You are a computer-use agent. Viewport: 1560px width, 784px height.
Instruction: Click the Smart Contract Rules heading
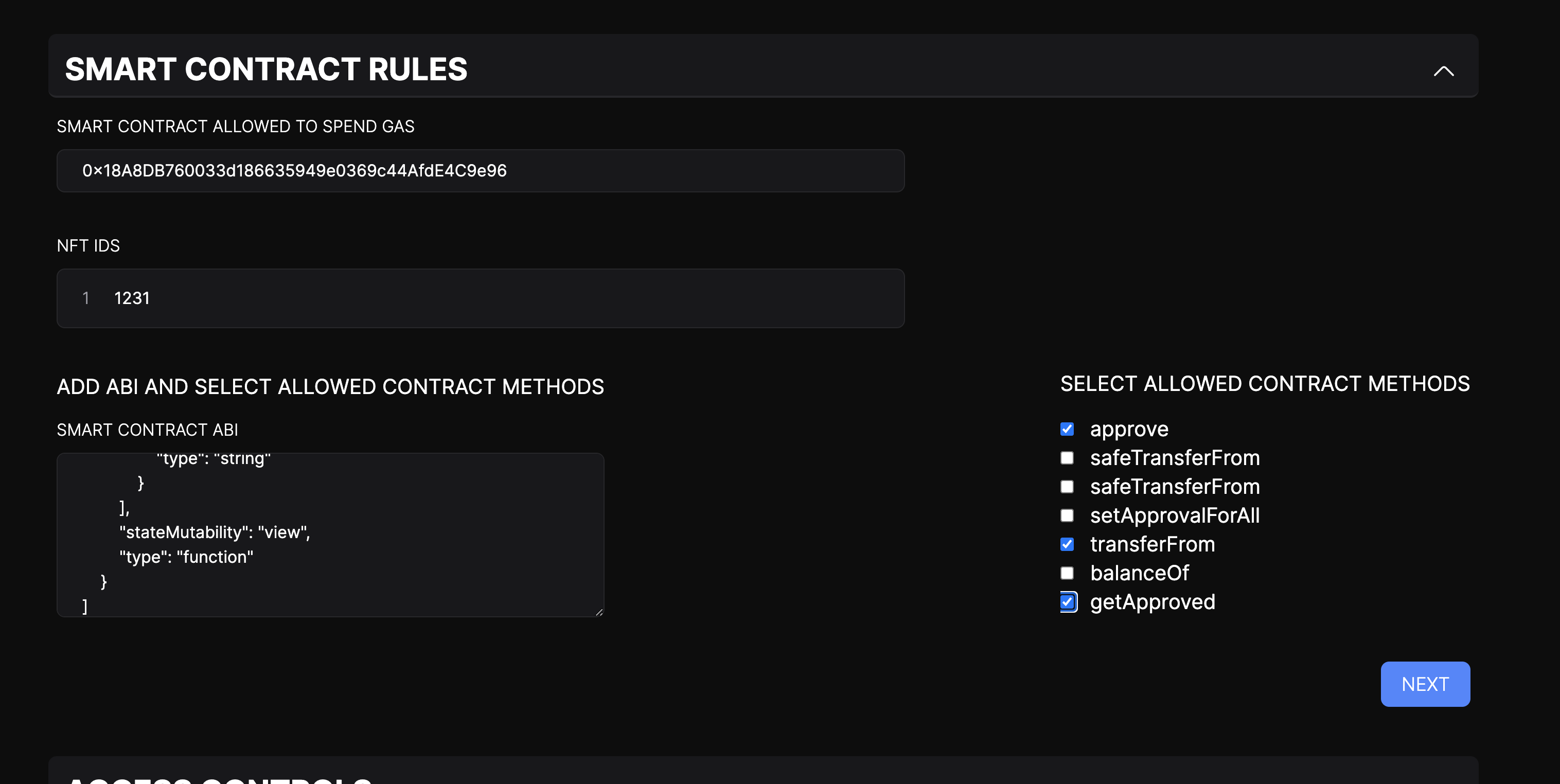pyautogui.click(x=266, y=69)
